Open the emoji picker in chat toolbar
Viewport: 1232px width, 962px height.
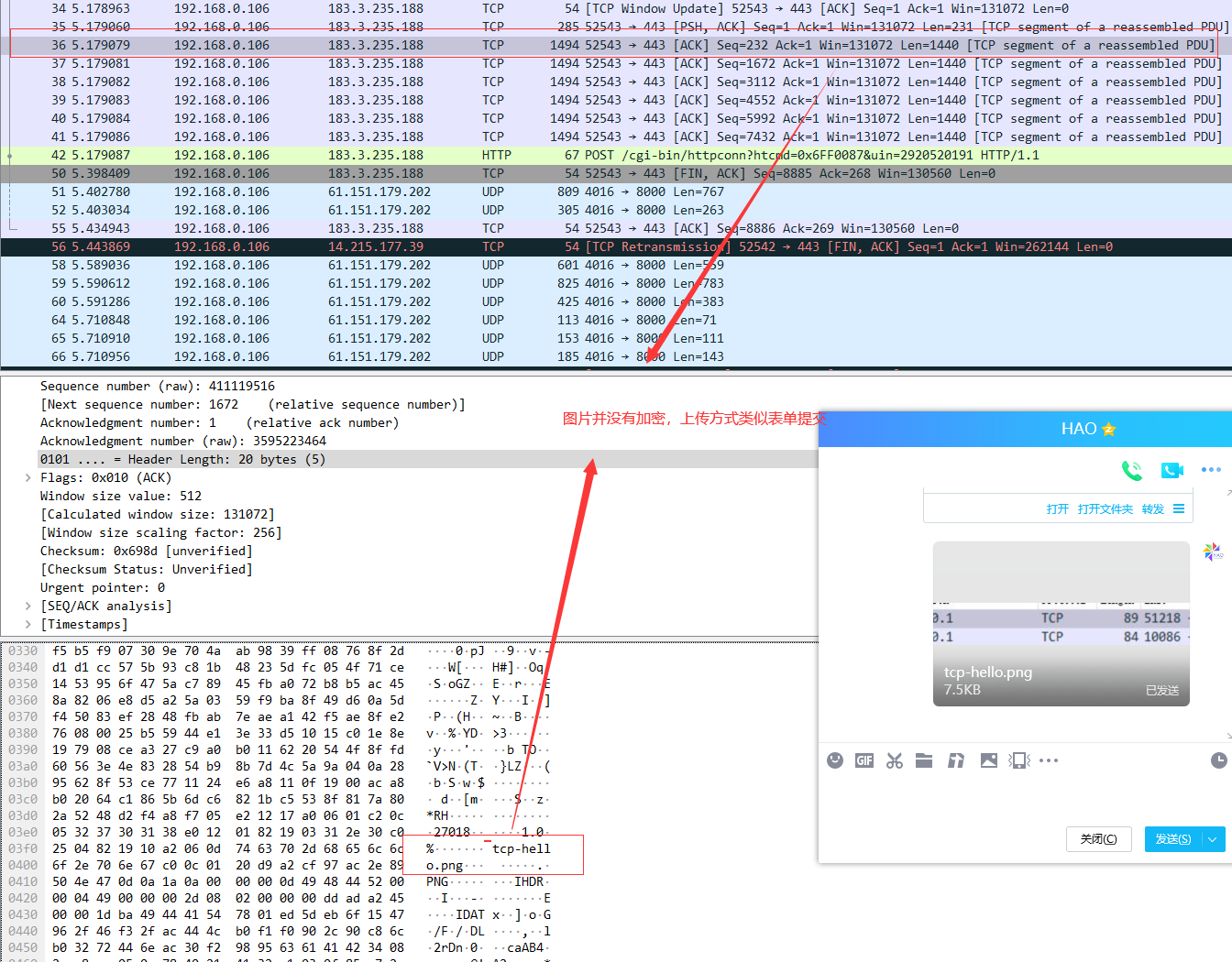tap(835, 760)
